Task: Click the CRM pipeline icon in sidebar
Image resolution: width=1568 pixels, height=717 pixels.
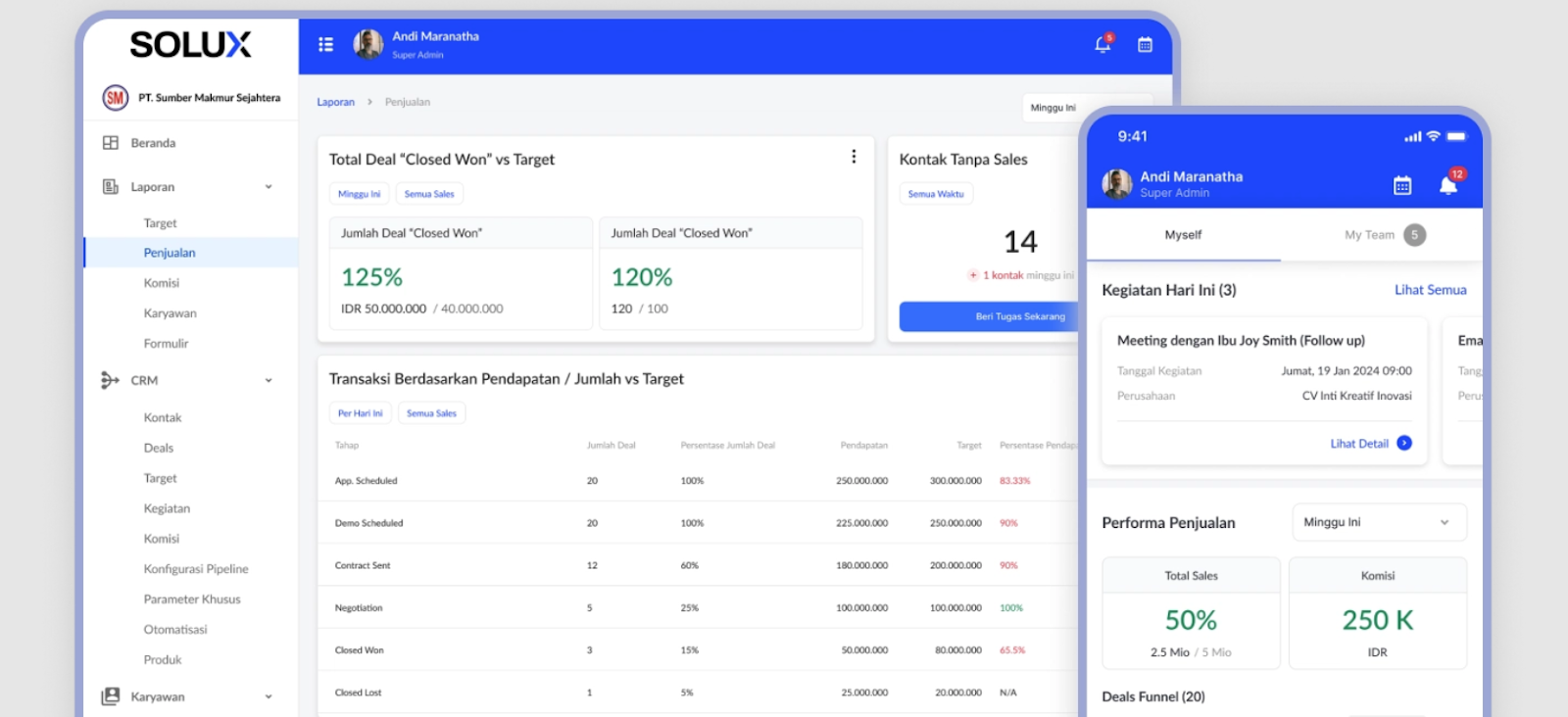Action: coord(110,380)
